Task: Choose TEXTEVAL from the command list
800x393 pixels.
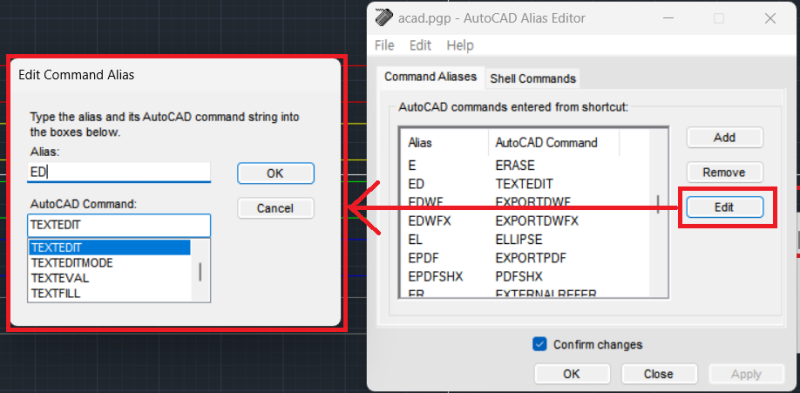Action: pos(109,278)
